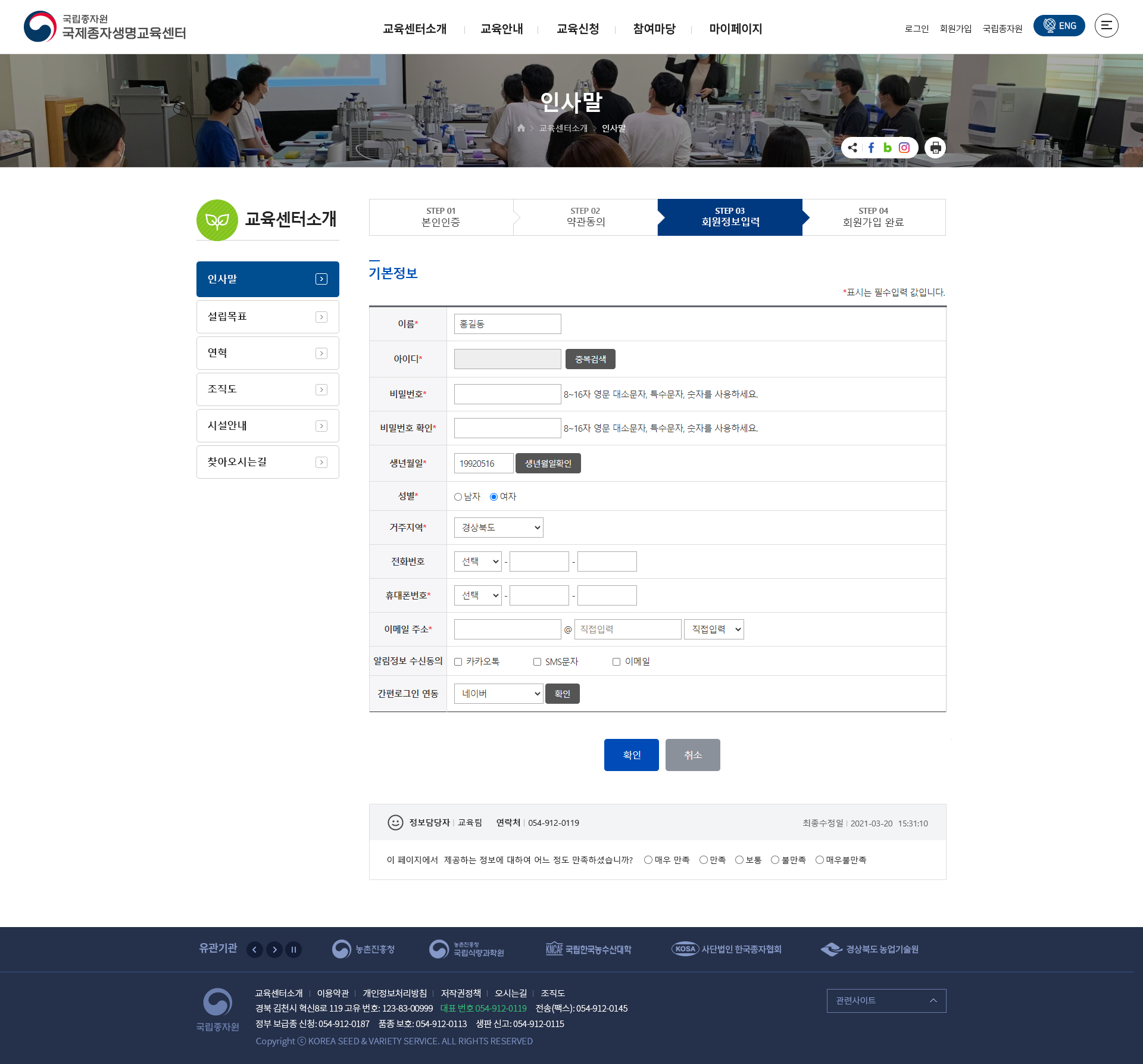This screenshot has width=1143, height=1064.
Task: Open the hamburger menu icon
Action: coord(1106,26)
